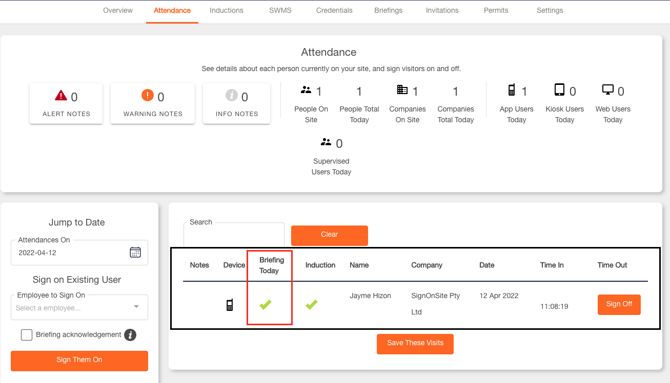Click the Supervised Users Today icon
The width and height of the screenshot is (670, 383).
326,142
